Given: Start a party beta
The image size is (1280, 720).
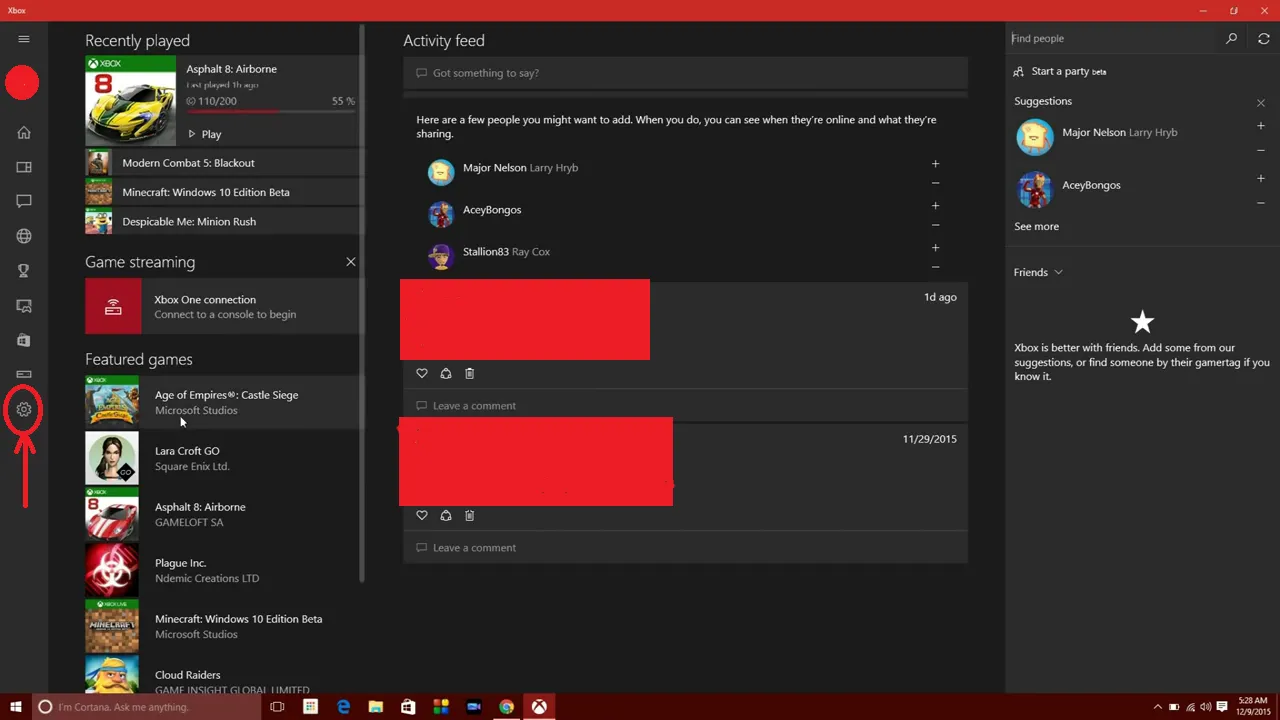Looking at the screenshot, I should pyautogui.click(x=1060, y=71).
